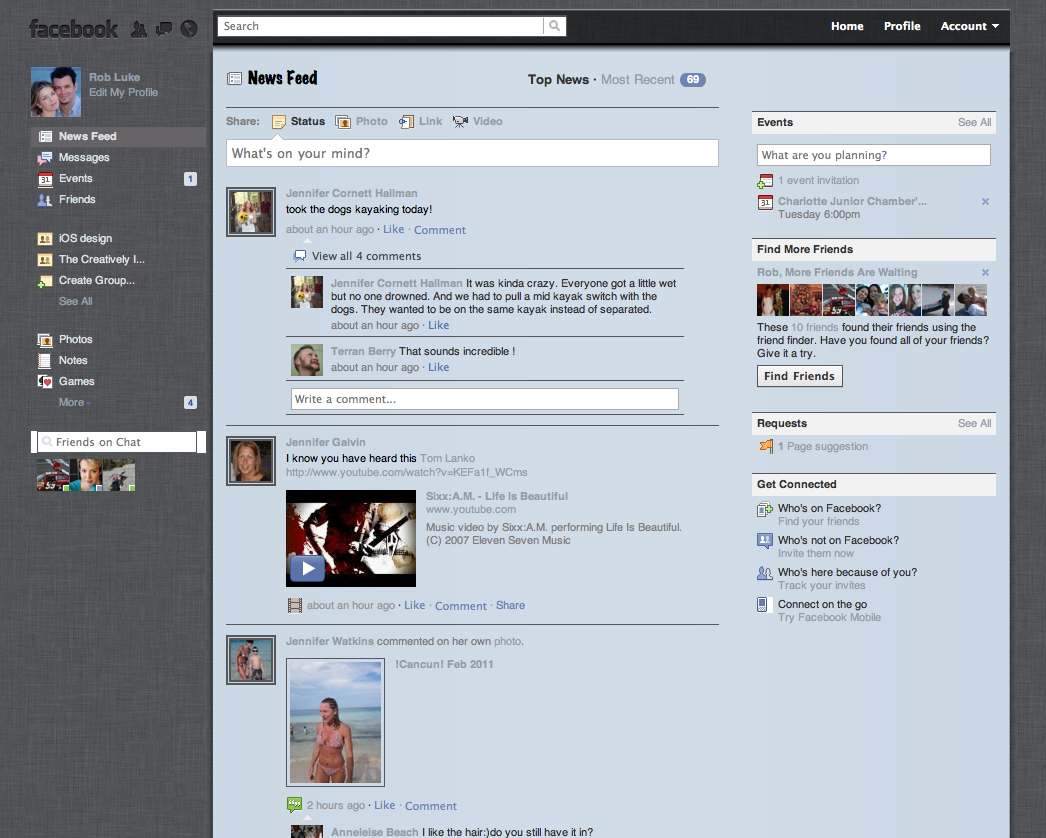The image size is (1046, 838).
Task: Click the News Feed sidebar icon
Action: (45, 136)
